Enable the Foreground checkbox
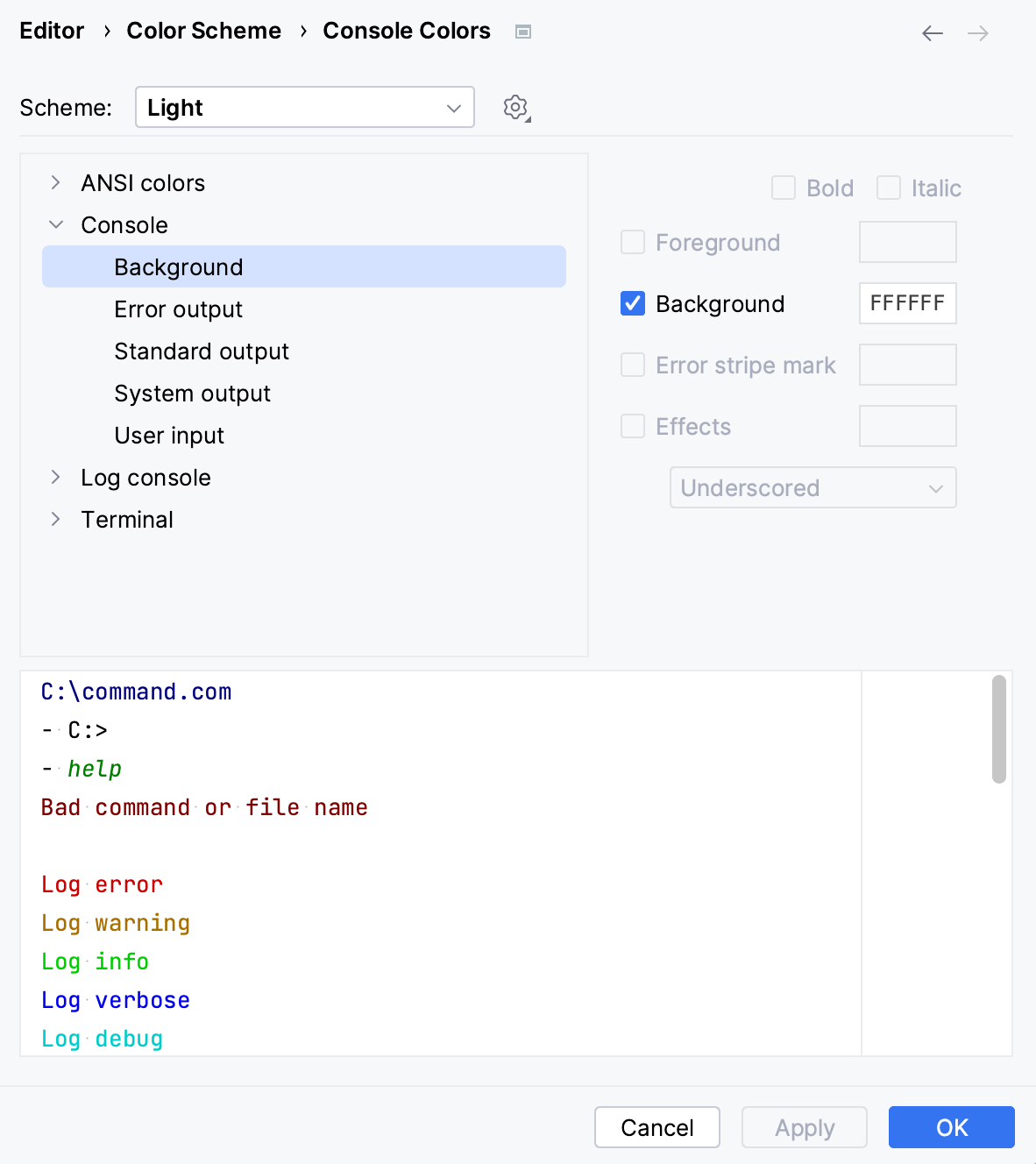This screenshot has height=1164, width=1036. pyautogui.click(x=632, y=242)
